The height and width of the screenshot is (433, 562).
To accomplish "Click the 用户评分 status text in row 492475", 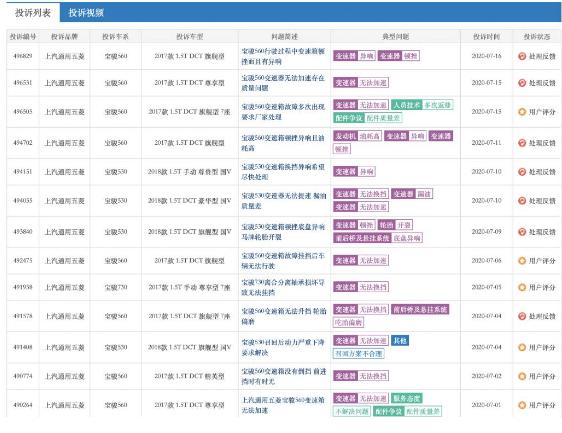I will [x=542, y=261].
